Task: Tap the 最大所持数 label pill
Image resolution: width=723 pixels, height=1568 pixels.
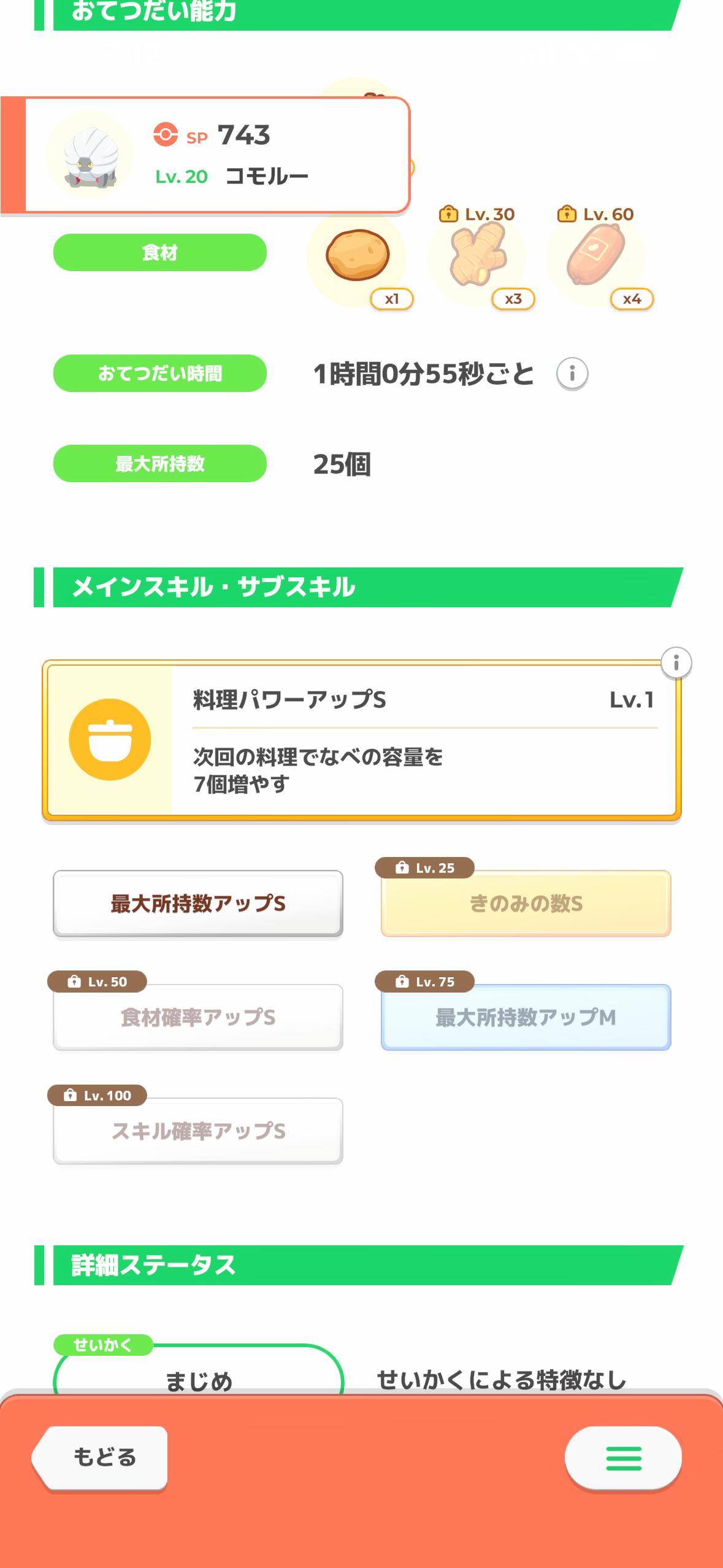Action: point(160,464)
